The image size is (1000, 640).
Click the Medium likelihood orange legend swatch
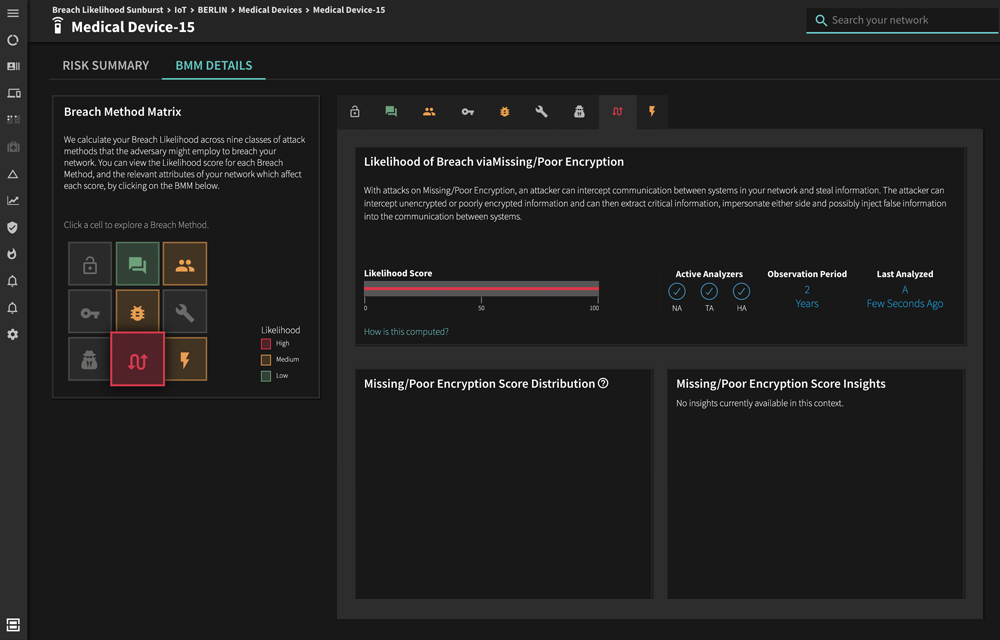pyautogui.click(x=266, y=360)
